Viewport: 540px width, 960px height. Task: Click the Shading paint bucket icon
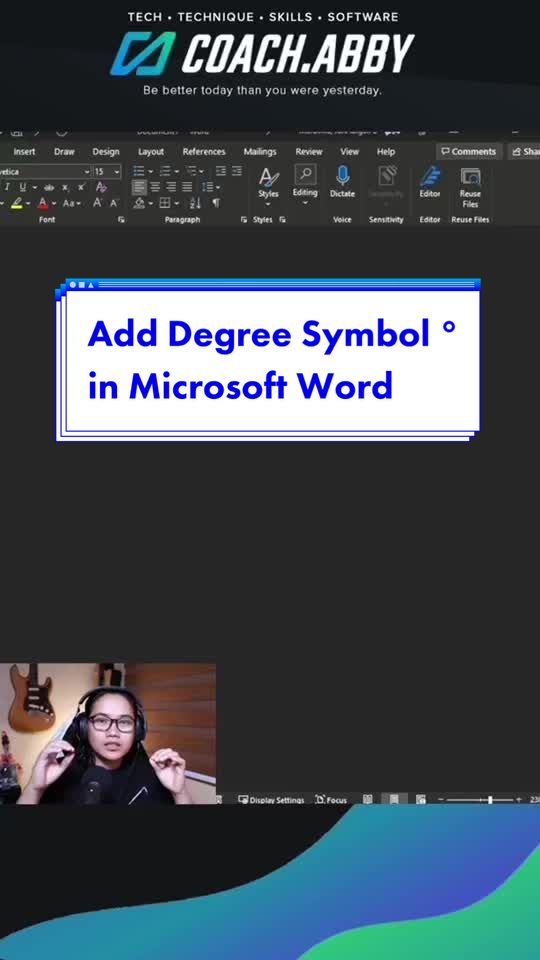tap(140, 203)
